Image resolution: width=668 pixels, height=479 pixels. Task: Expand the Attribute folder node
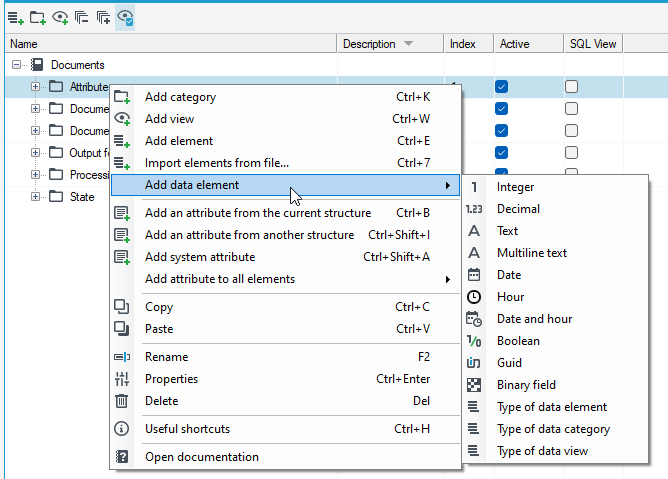point(35,87)
